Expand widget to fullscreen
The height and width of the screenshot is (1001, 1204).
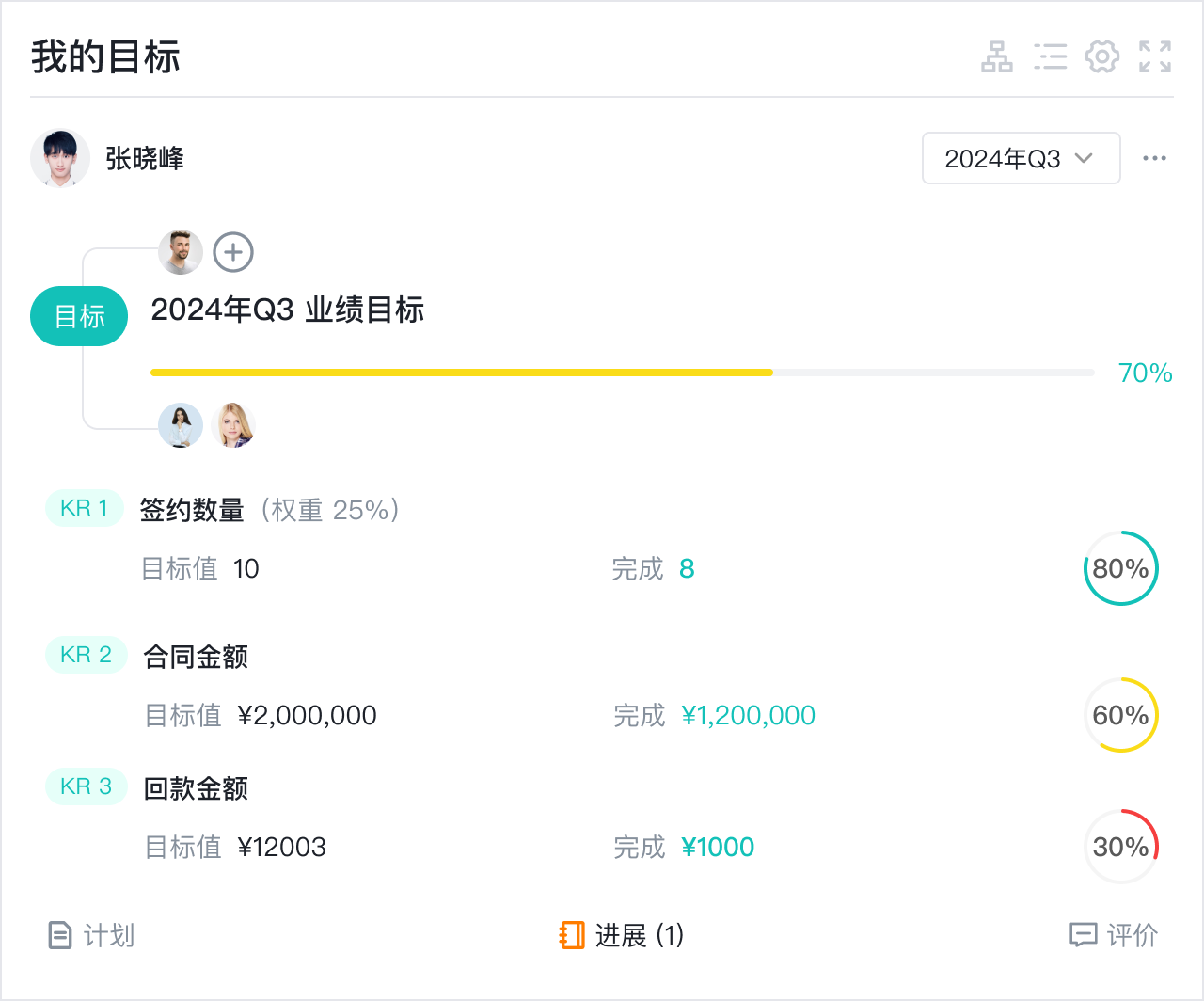1155,56
